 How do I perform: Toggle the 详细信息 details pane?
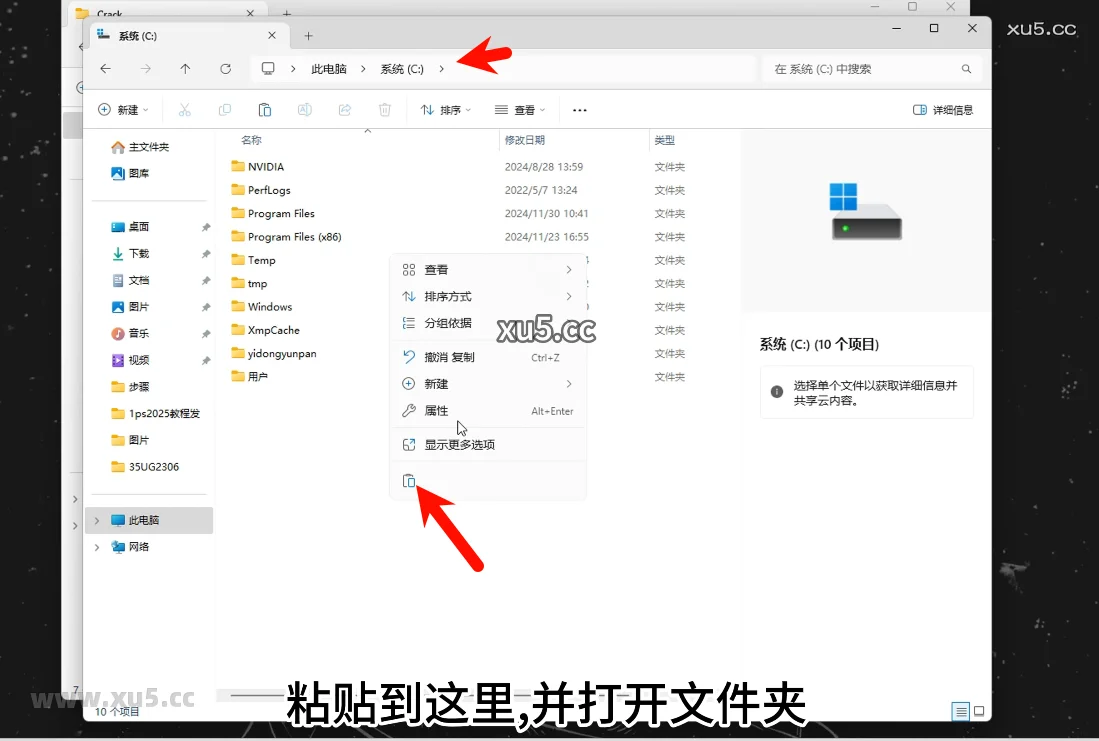pos(942,110)
